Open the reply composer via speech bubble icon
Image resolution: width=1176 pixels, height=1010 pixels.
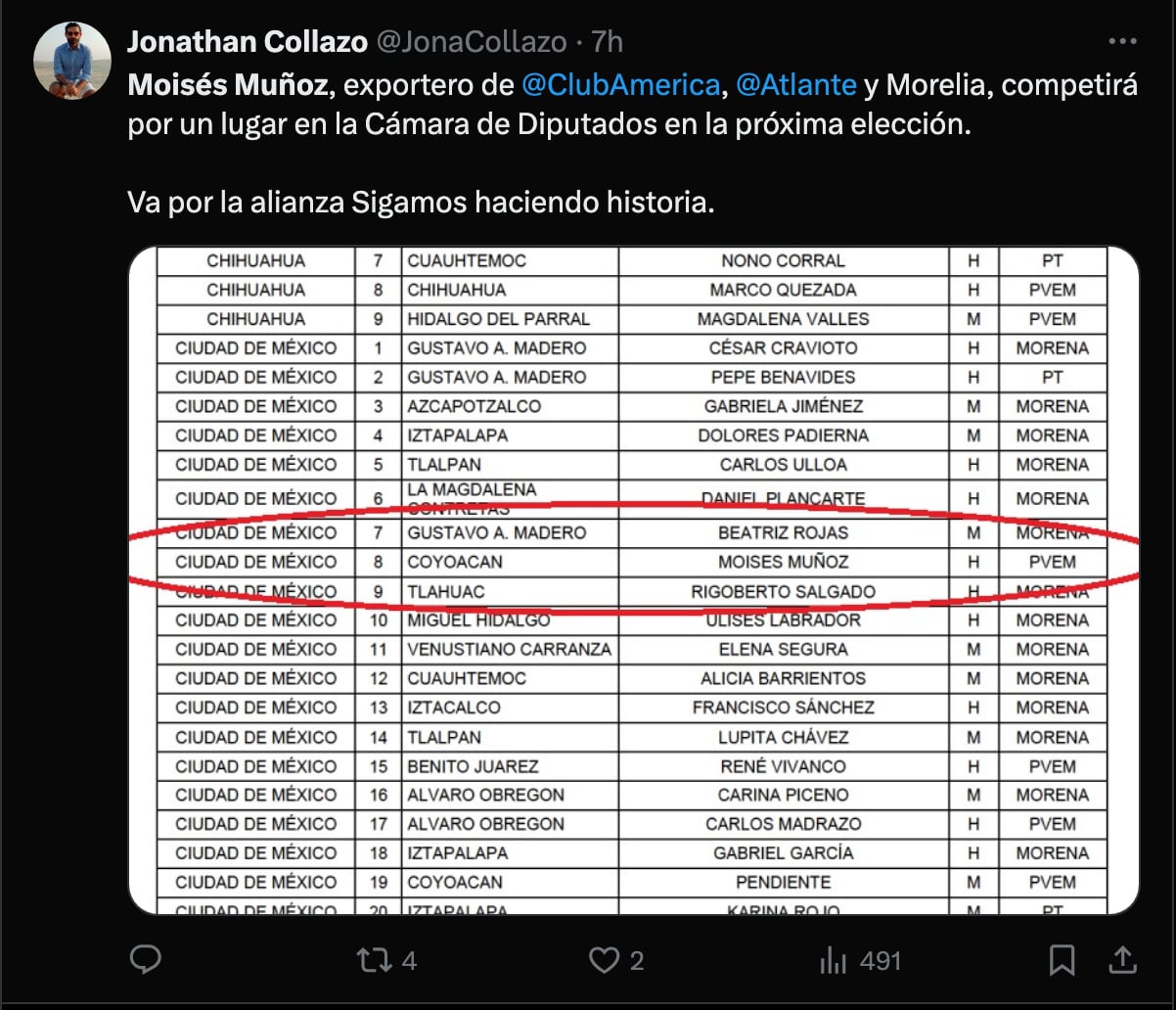145,962
